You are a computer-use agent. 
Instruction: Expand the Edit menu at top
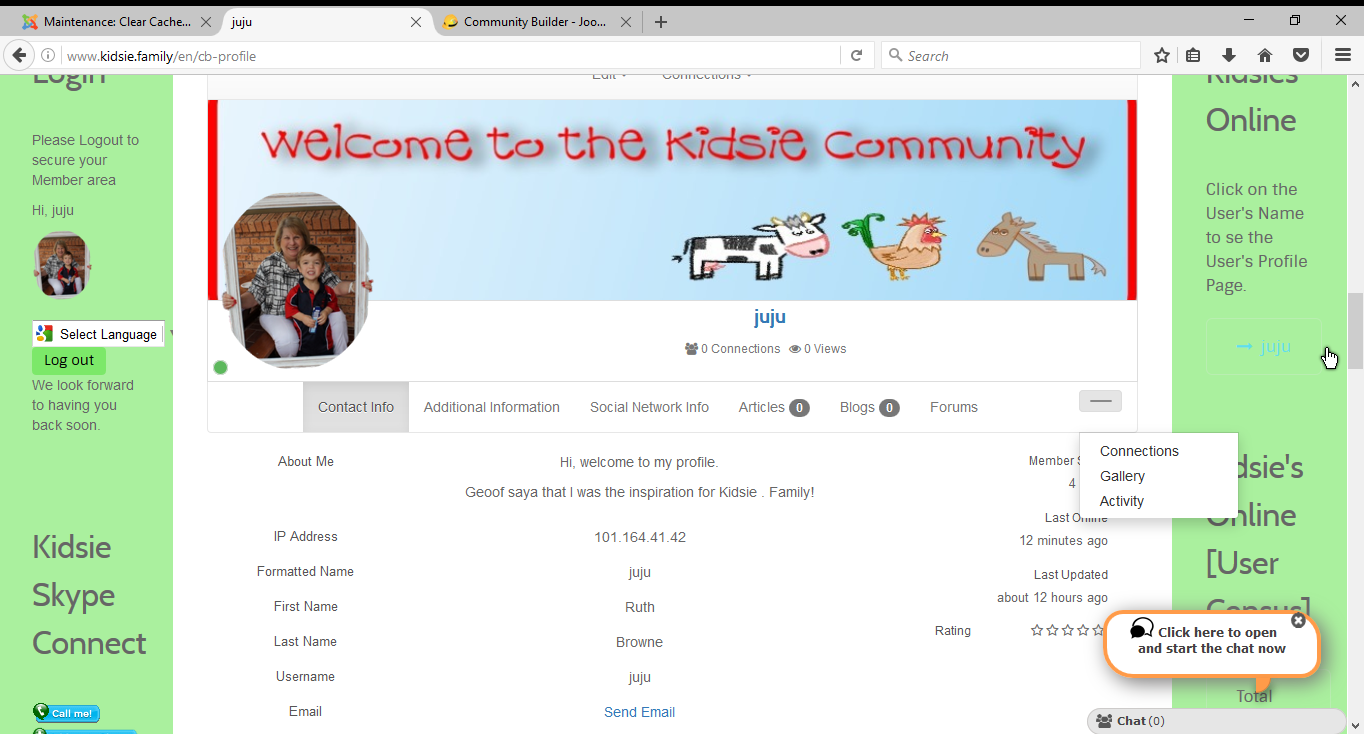[x=609, y=76]
